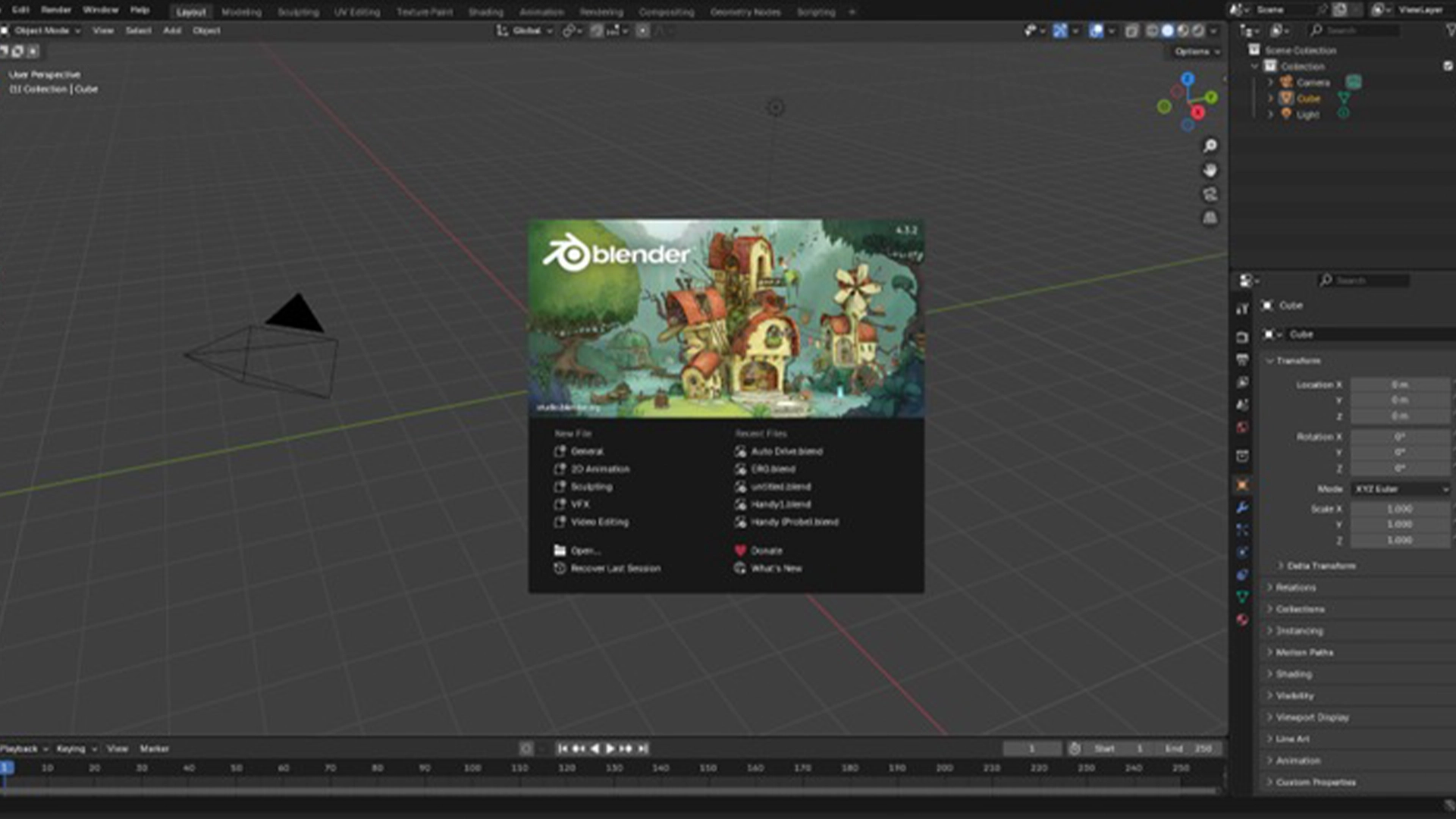Click the End frame field
This screenshot has height=819, width=1456.
pos(1189,748)
